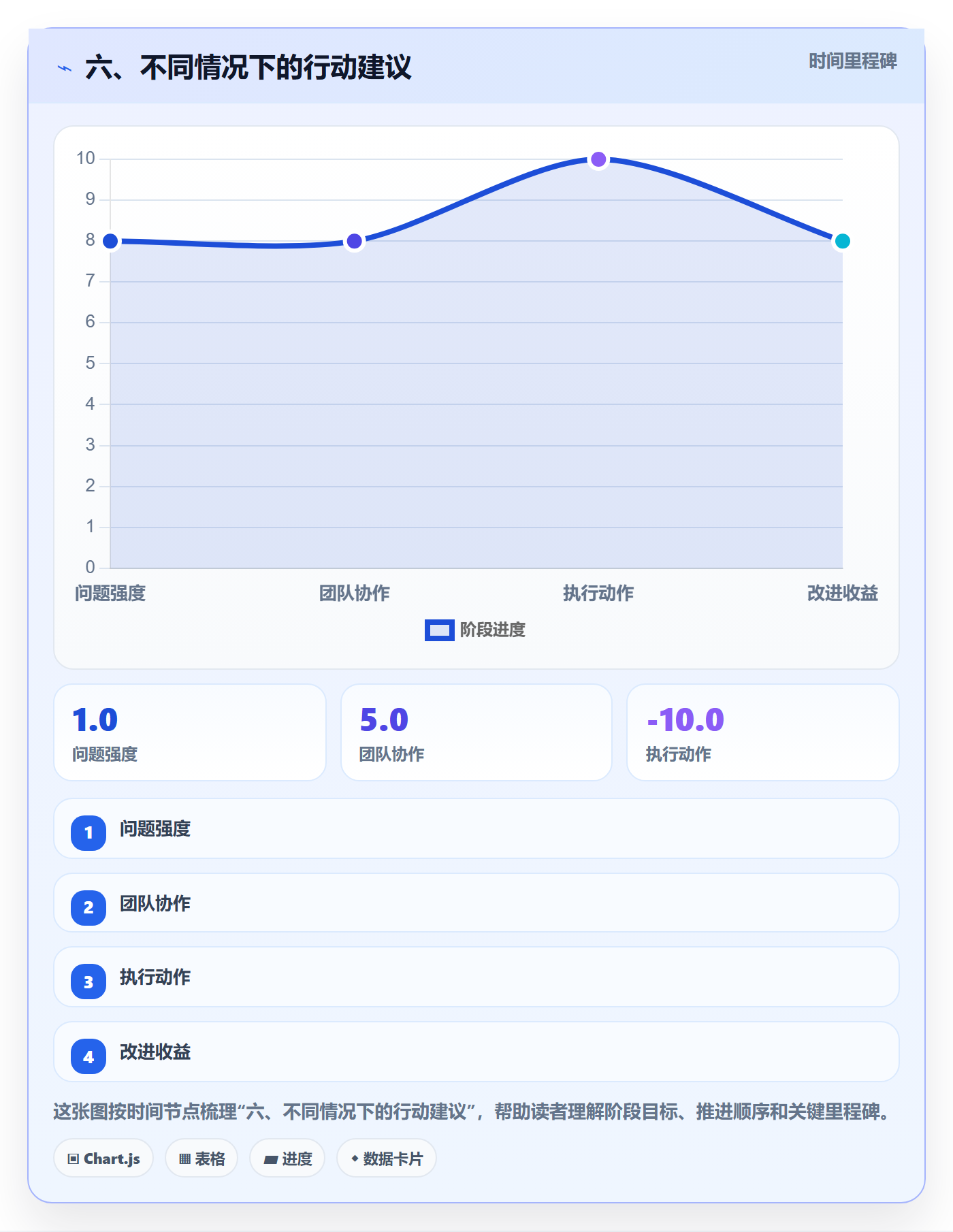The width and height of the screenshot is (953, 1232).
Task: Click the 执行动作 x-axis label
Action: pos(598,594)
